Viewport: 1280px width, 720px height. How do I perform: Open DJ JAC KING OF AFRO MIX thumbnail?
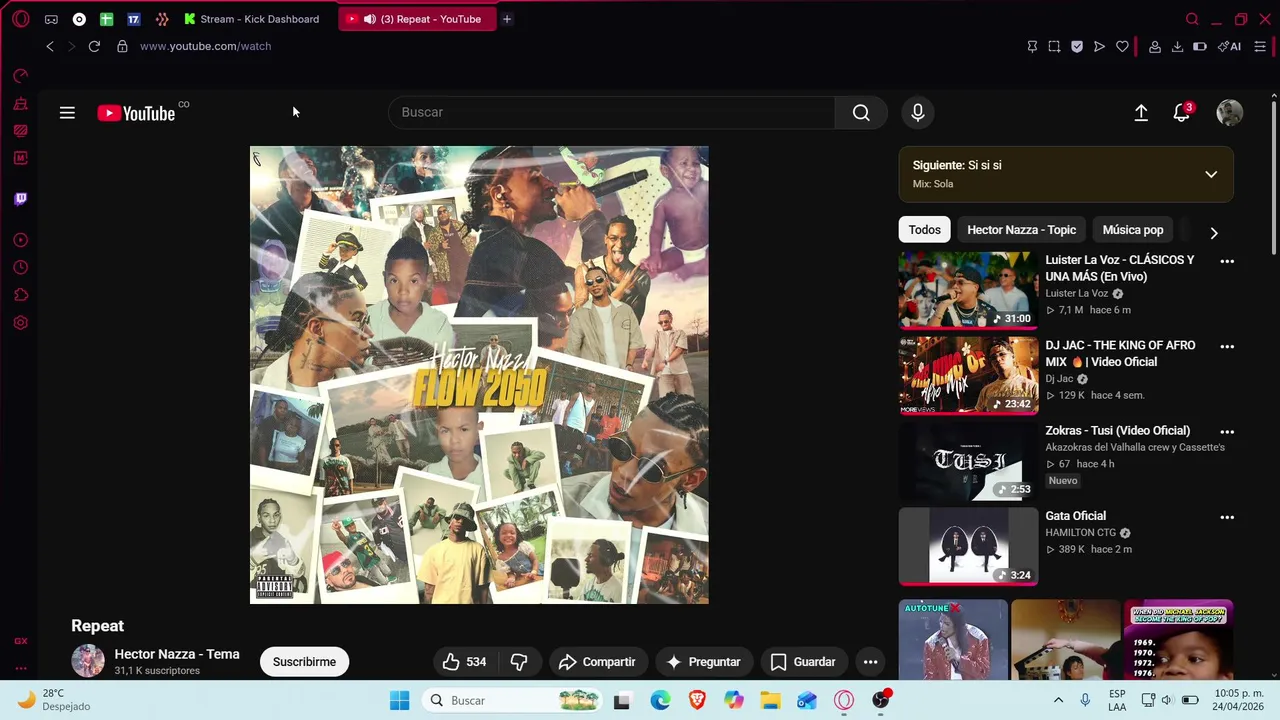pyautogui.click(x=968, y=375)
